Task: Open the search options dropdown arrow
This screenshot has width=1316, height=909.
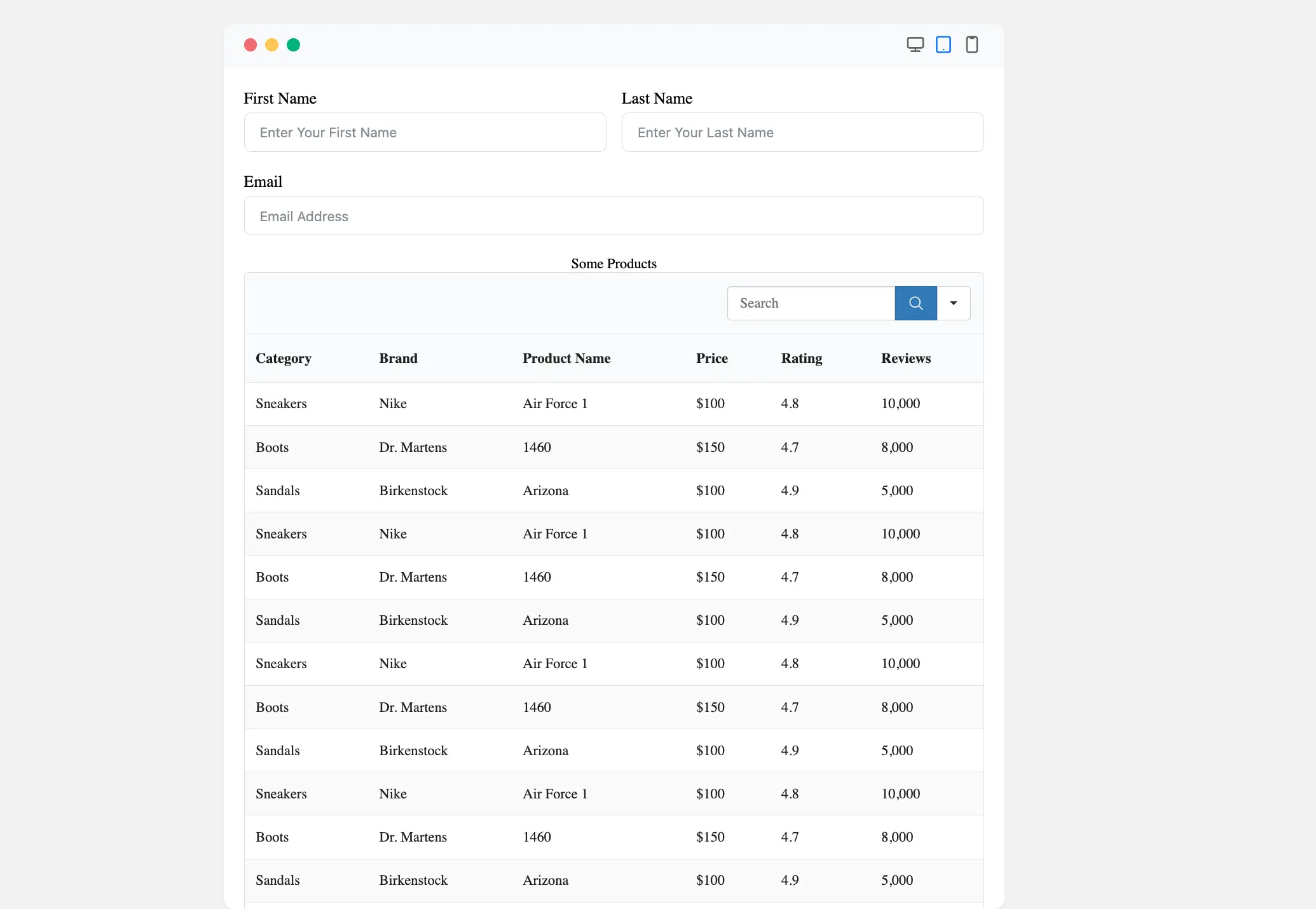Action: (x=953, y=303)
